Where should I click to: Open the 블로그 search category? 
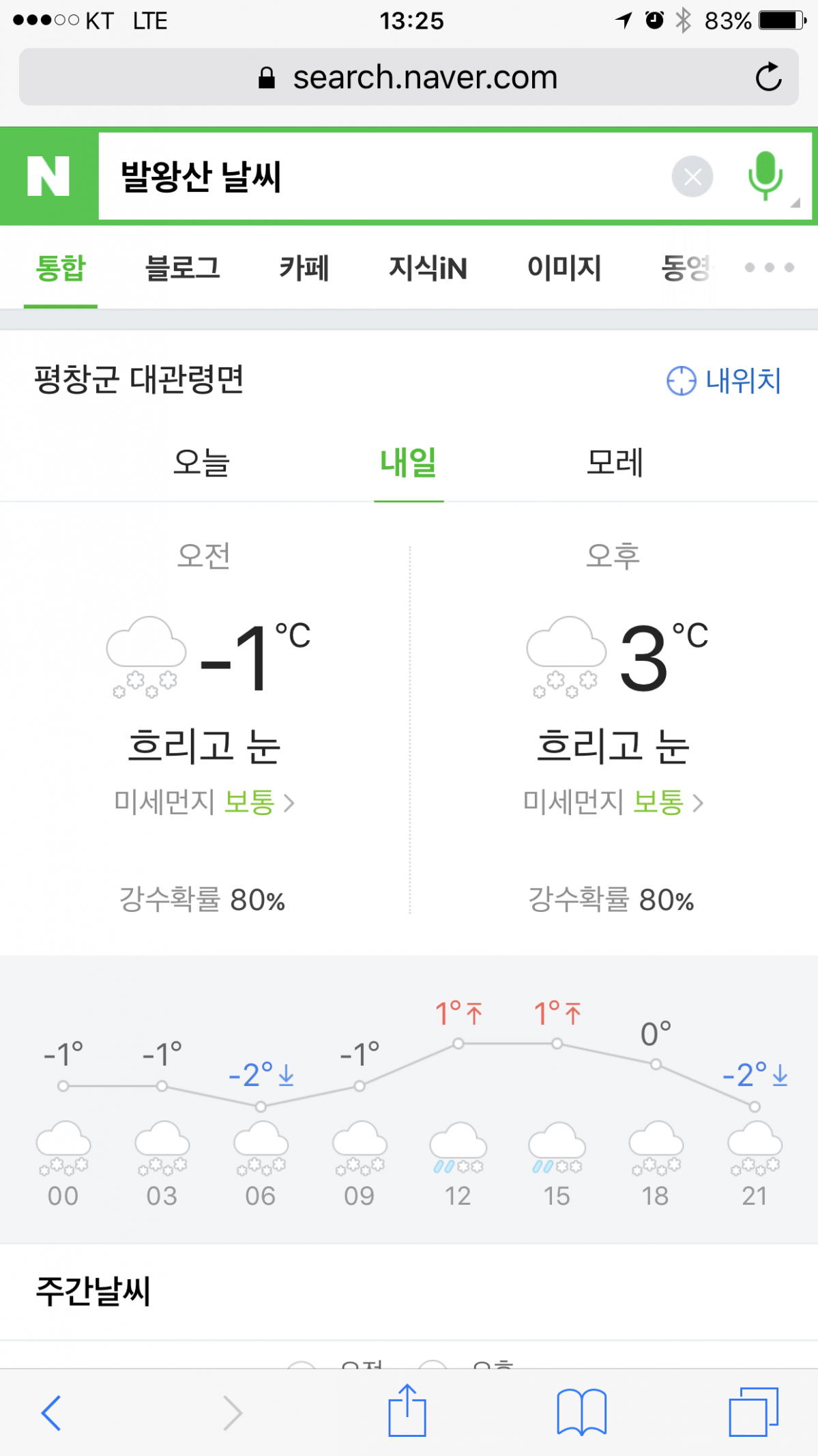tap(182, 268)
